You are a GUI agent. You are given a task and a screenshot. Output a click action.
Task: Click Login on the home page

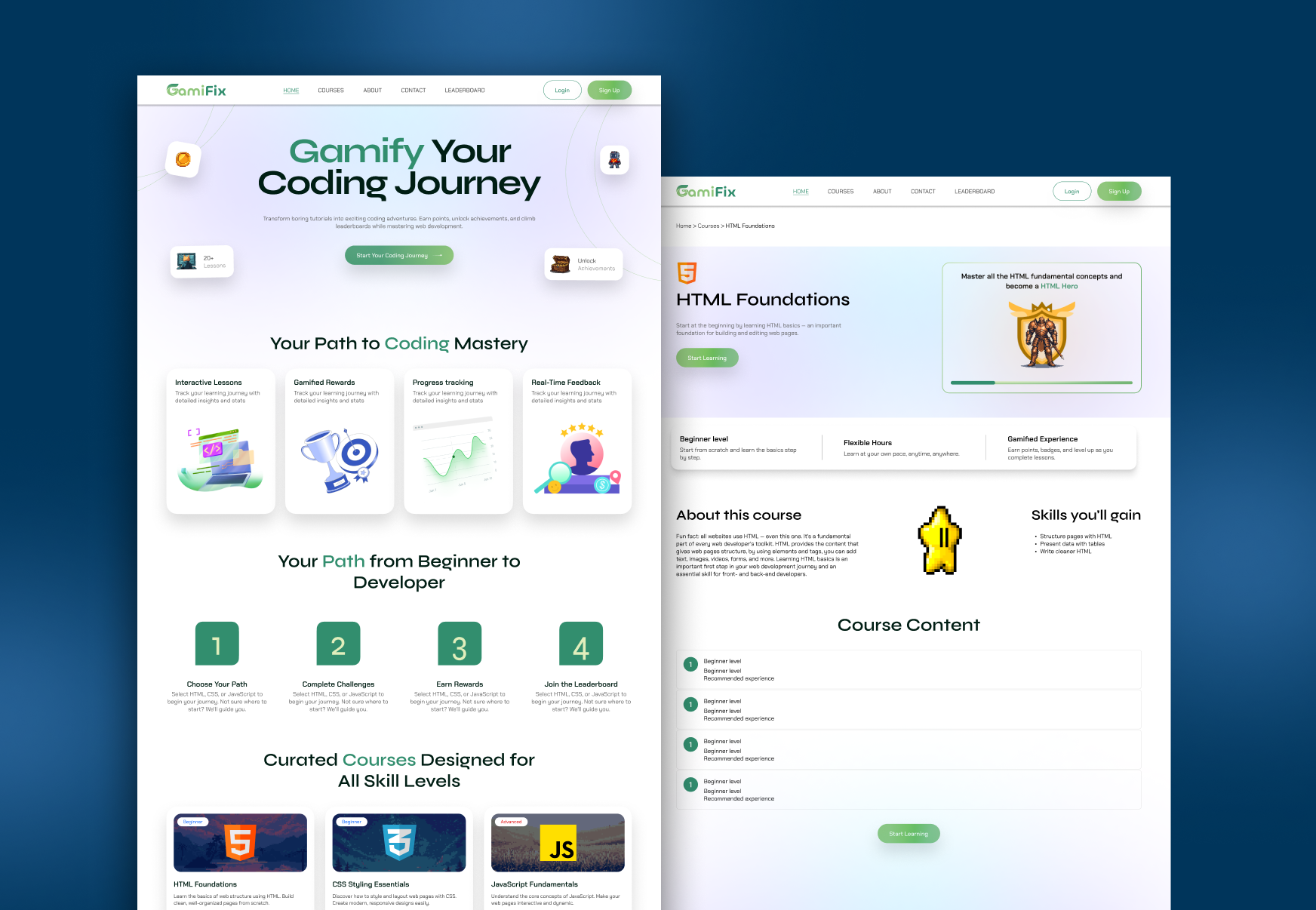(x=562, y=90)
